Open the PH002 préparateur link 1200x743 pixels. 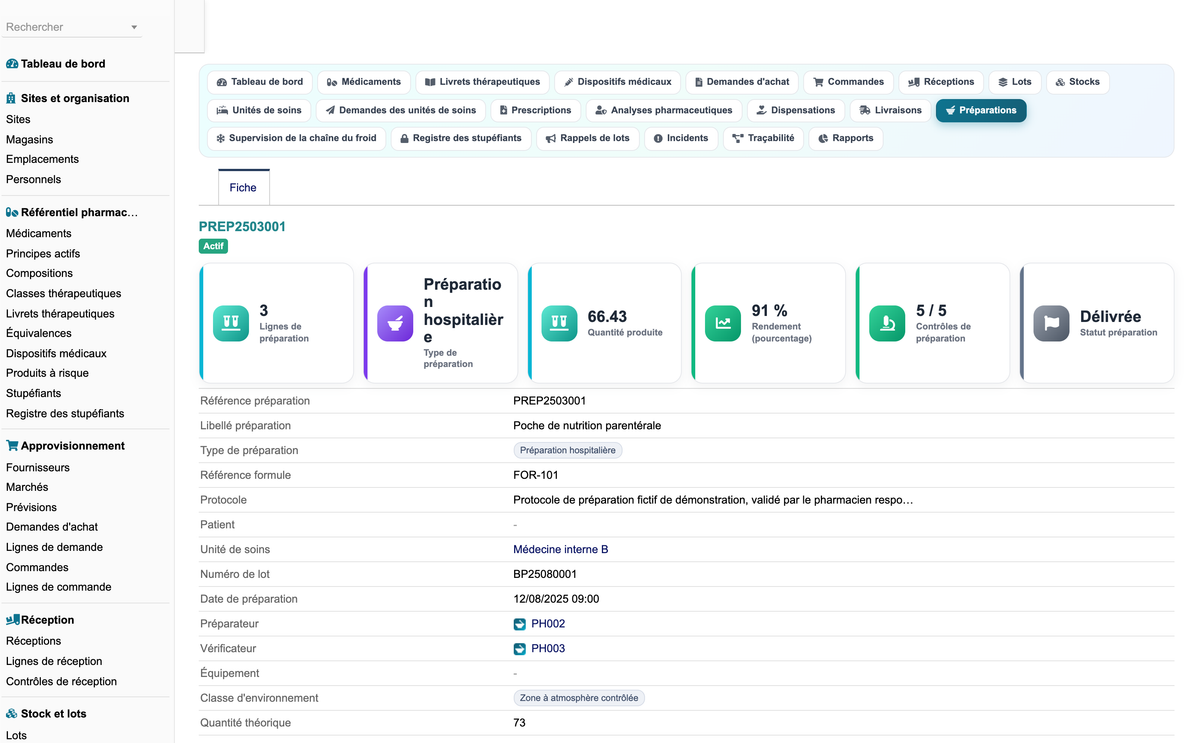tap(548, 624)
